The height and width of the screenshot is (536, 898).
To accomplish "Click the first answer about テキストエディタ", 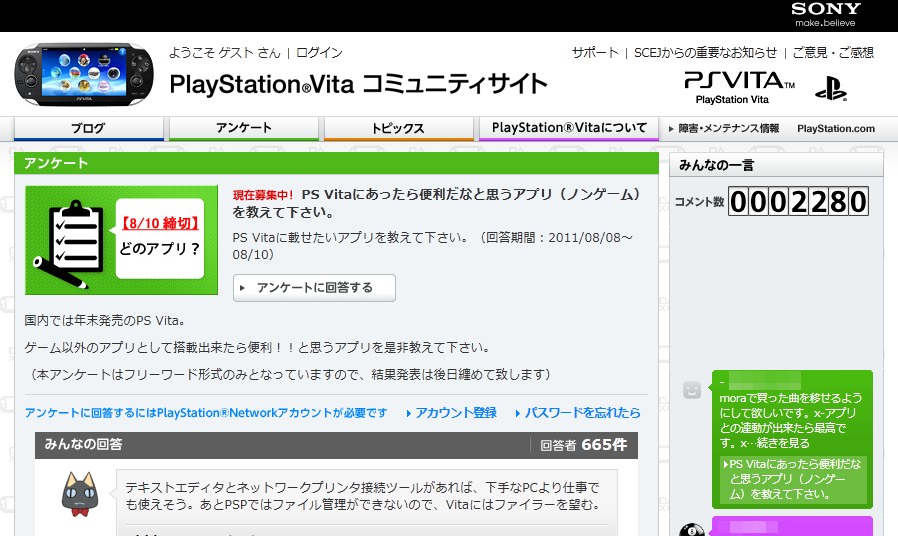I will [x=363, y=496].
